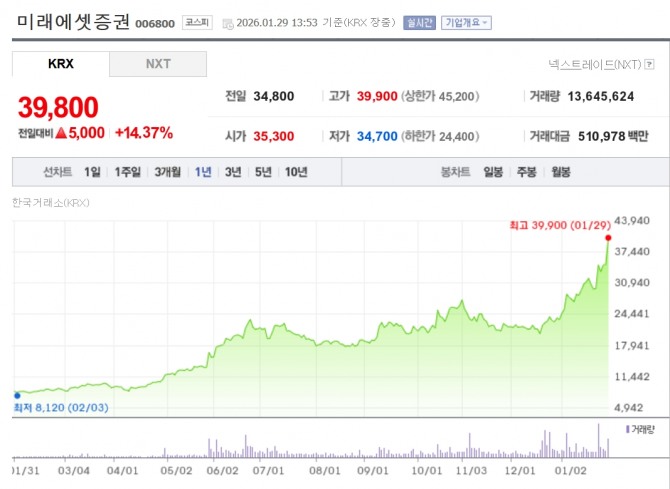Image resolution: width=670 pixels, height=489 pixels.
Task: Click the 코스피 market badge
Action: click(196, 23)
